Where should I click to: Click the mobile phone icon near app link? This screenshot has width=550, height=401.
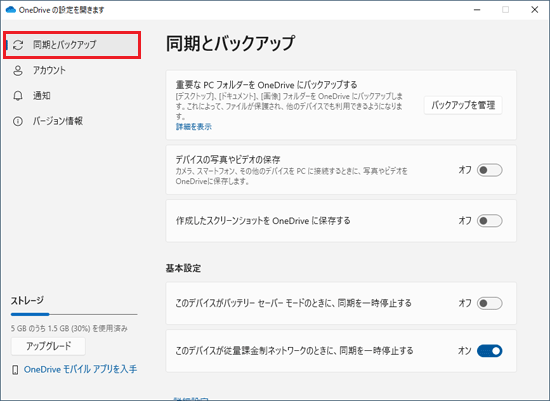(x=15, y=370)
